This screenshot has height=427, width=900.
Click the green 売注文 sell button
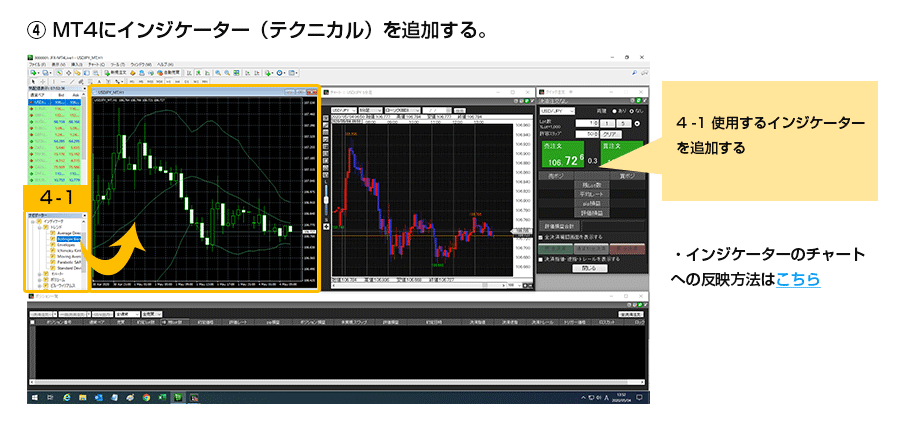pyautogui.click(x=563, y=154)
